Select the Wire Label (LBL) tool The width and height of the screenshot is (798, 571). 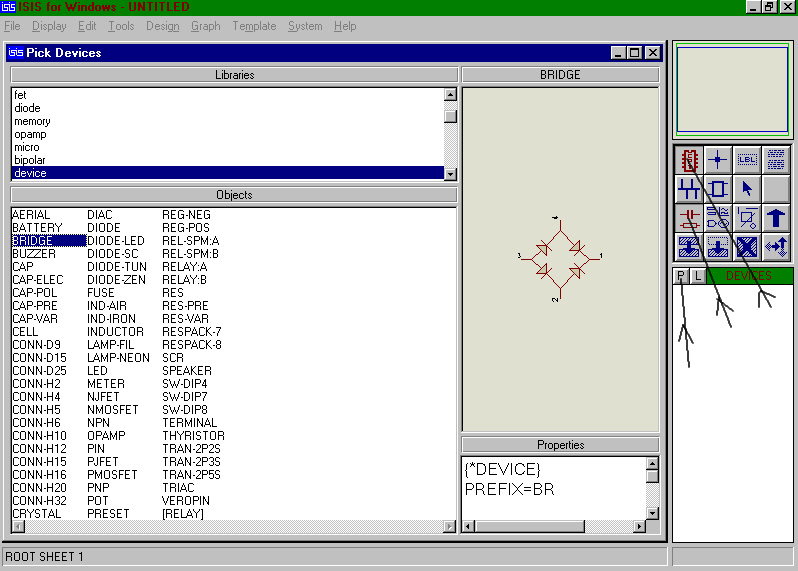coord(747,159)
